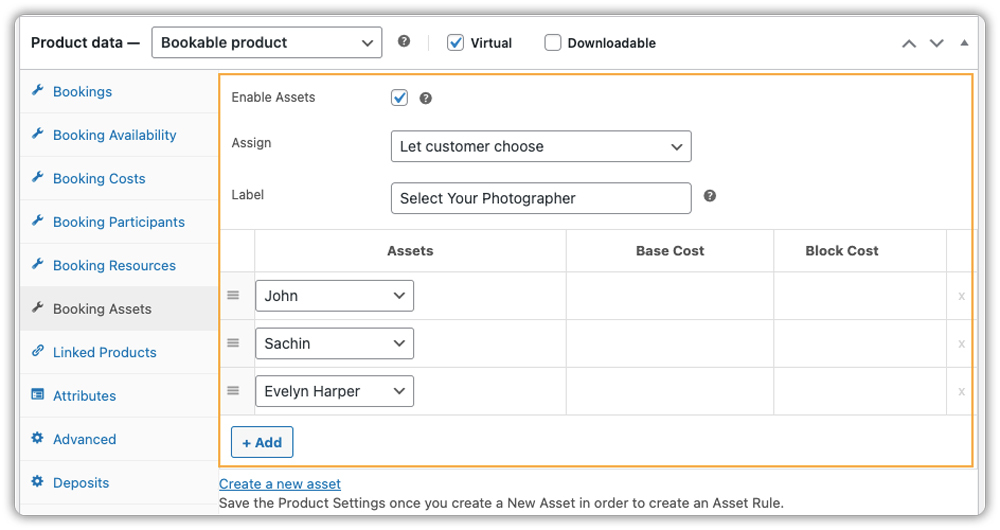Click the Block Cost cell for John
This screenshot has height=530, width=1000.
[860, 296]
